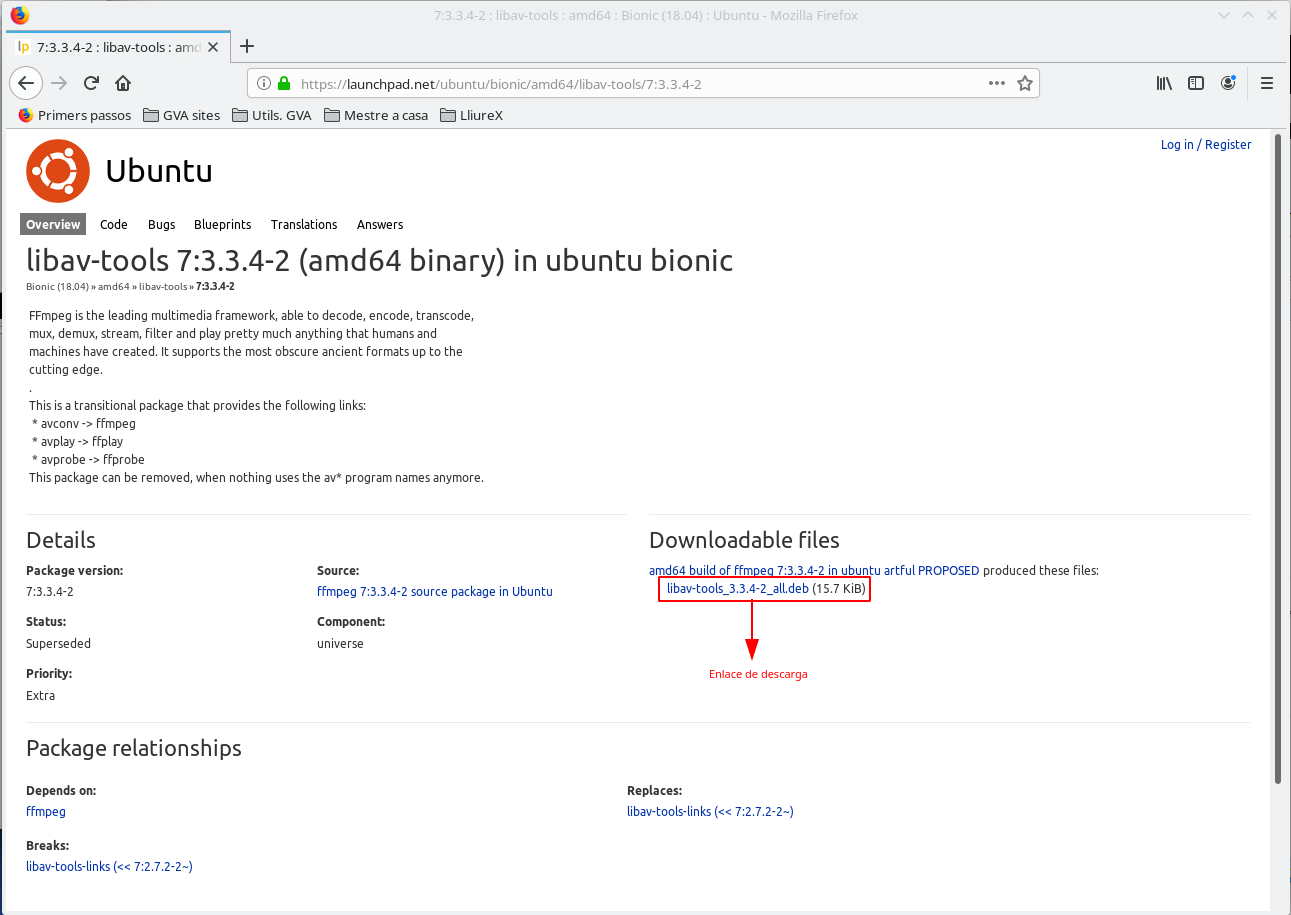Screen dimensions: 1291x915
Task: Click Log in / Register link
Action: point(1205,145)
